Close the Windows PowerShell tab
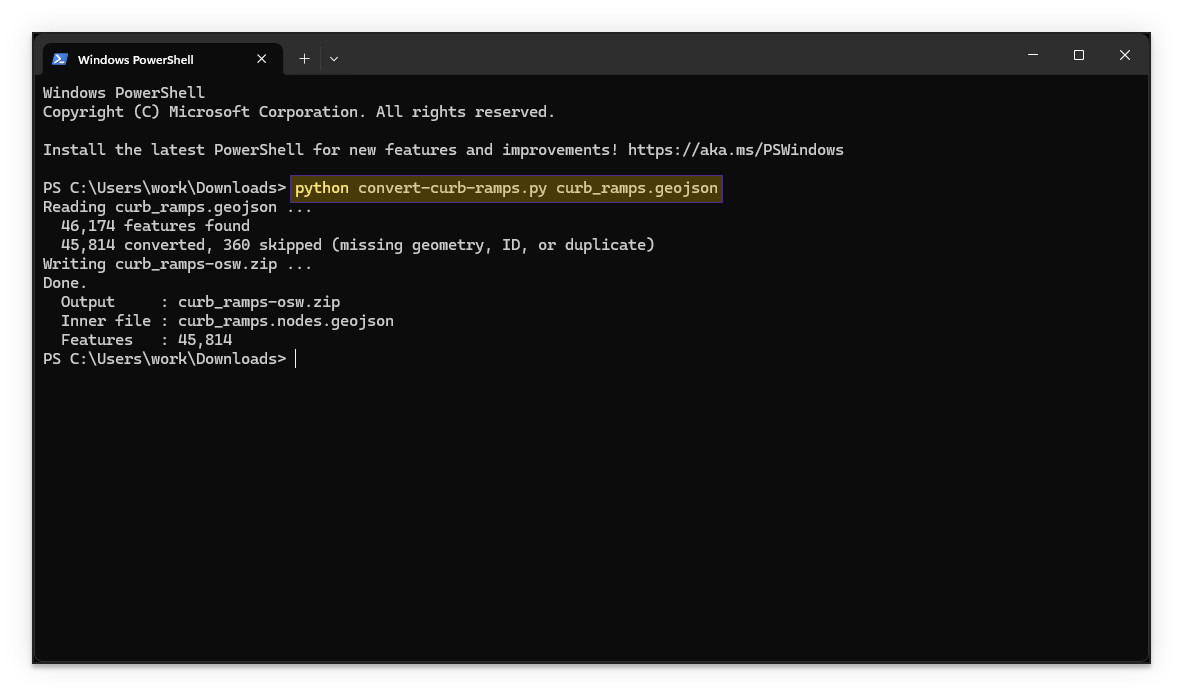 pyautogui.click(x=261, y=59)
